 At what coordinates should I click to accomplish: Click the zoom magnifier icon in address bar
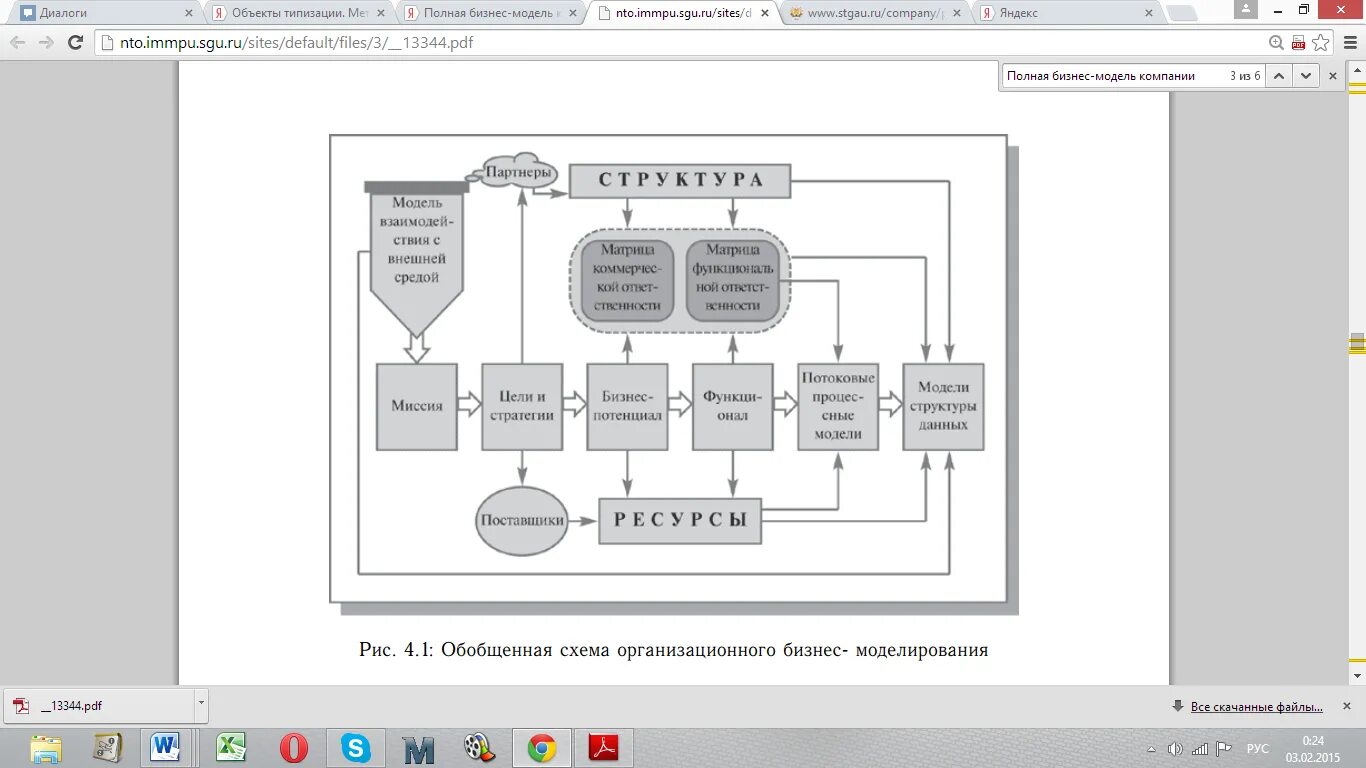coord(1276,42)
